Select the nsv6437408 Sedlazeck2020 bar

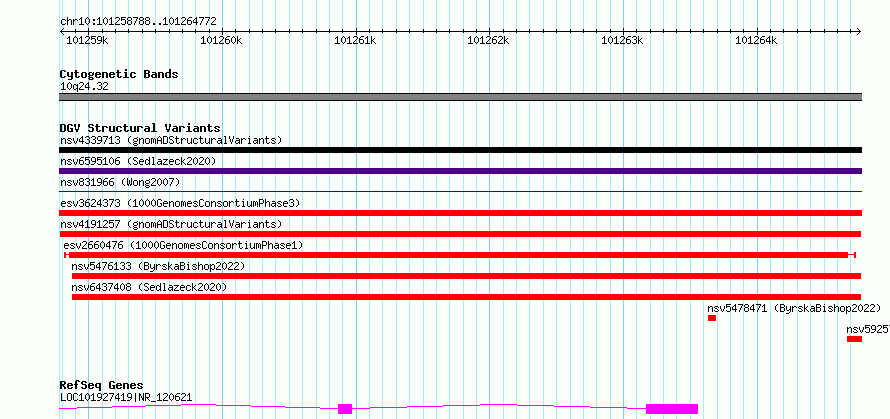click(x=467, y=297)
